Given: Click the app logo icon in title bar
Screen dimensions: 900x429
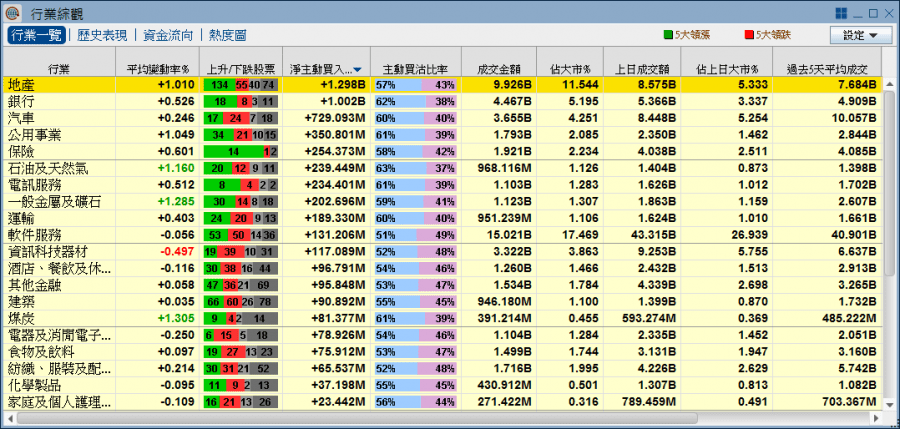Looking at the screenshot, I should click(12, 12).
